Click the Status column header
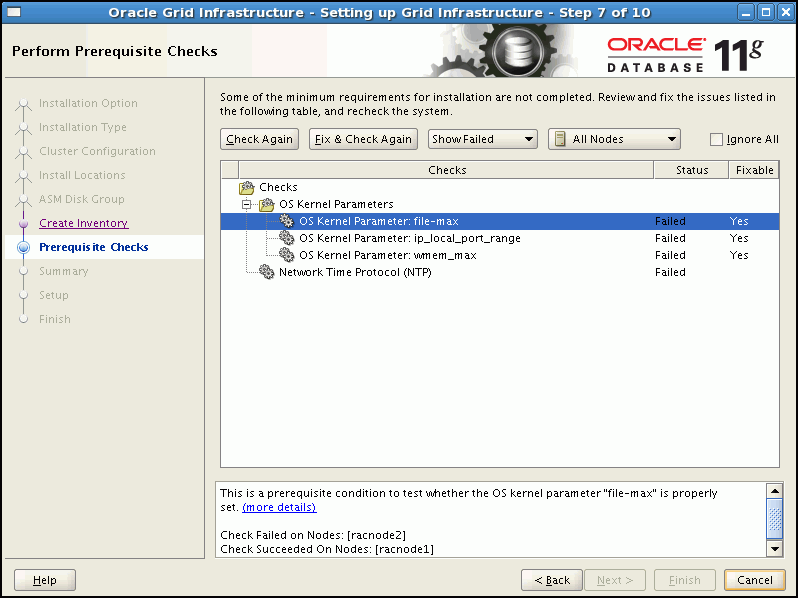 691,170
